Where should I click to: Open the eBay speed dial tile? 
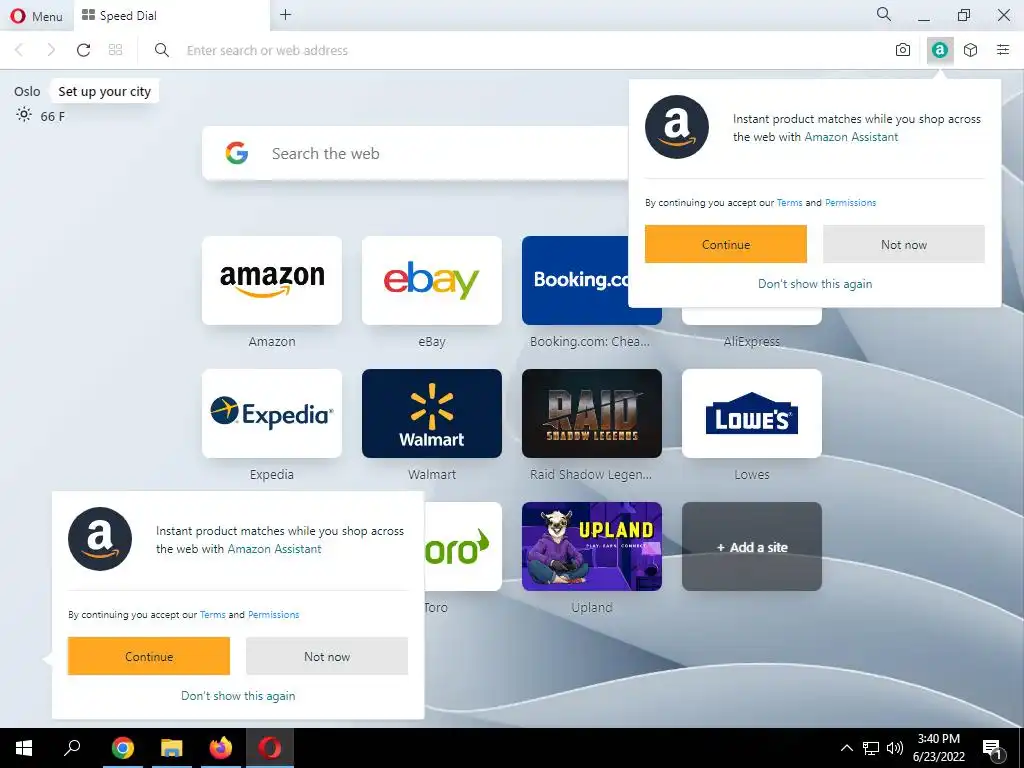click(432, 280)
